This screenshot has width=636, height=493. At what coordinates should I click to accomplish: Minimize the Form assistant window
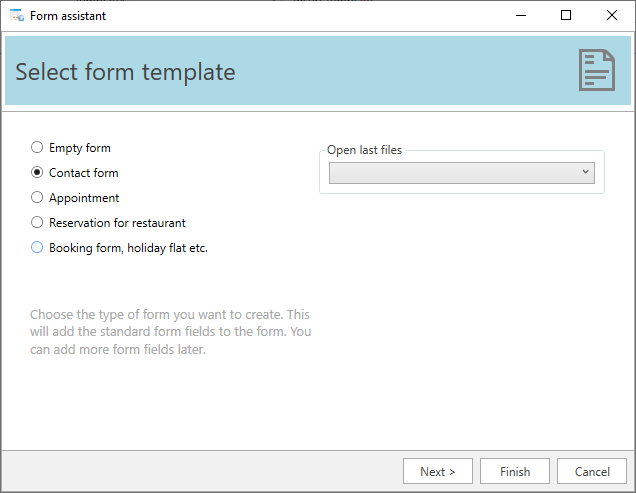[520, 15]
